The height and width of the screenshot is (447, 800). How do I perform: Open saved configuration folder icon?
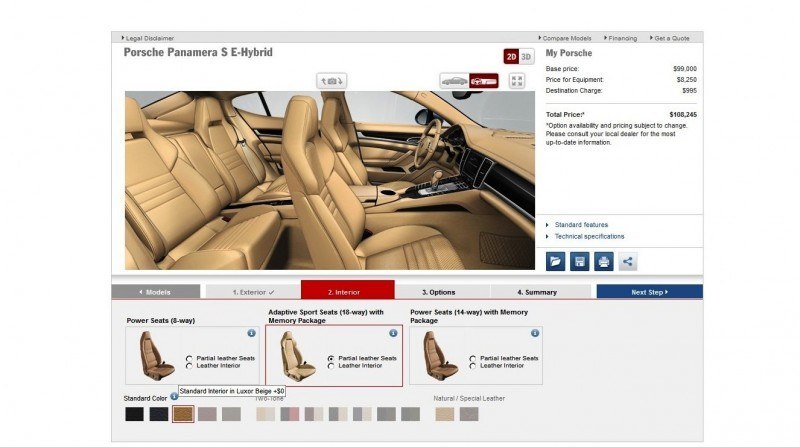(x=556, y=262)
